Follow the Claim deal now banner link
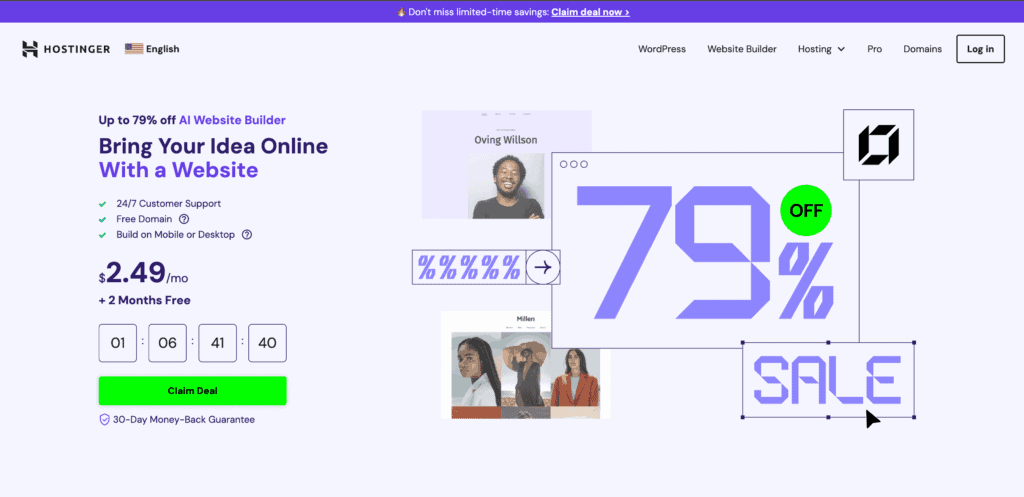 tap(590, 12)
